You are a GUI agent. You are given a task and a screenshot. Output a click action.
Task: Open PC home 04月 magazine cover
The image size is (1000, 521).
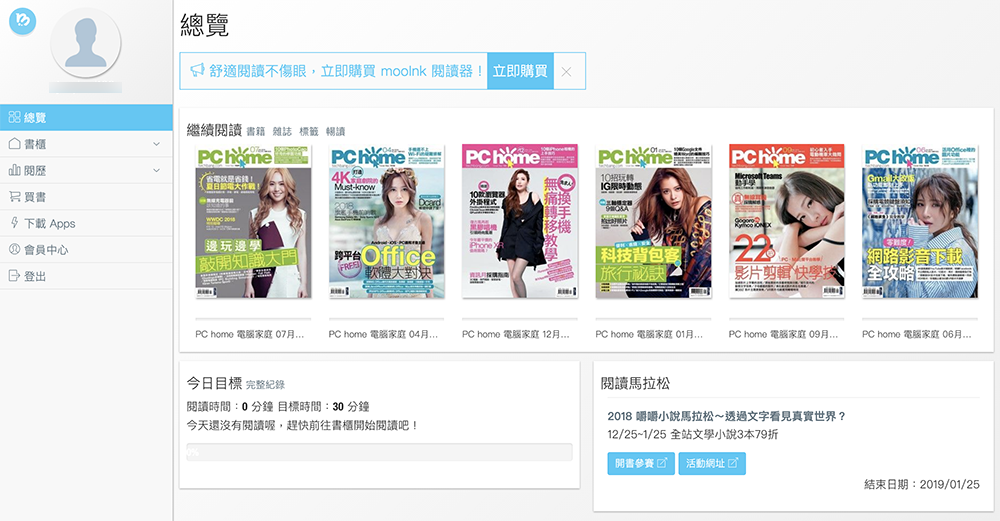click(386, 221)
